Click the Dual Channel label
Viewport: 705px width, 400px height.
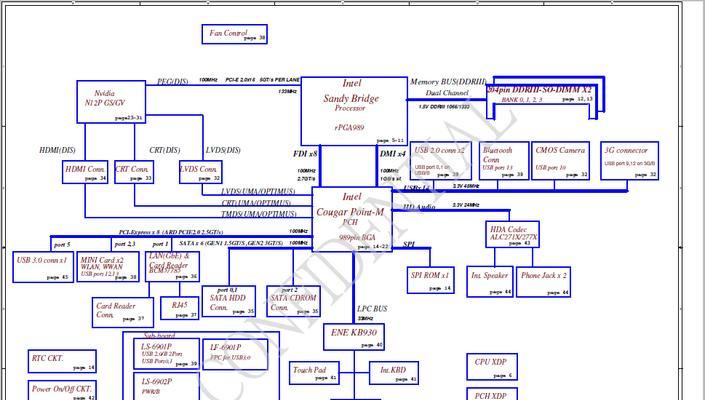coord(447,93)
